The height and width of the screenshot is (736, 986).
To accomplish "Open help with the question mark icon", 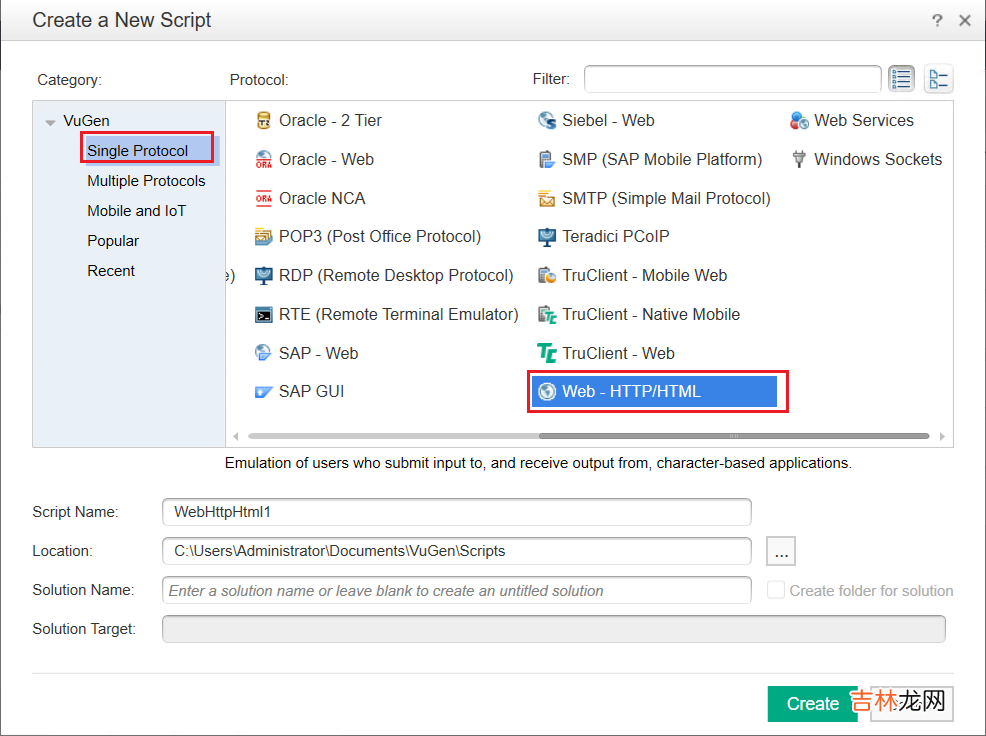I will [937, 20].
